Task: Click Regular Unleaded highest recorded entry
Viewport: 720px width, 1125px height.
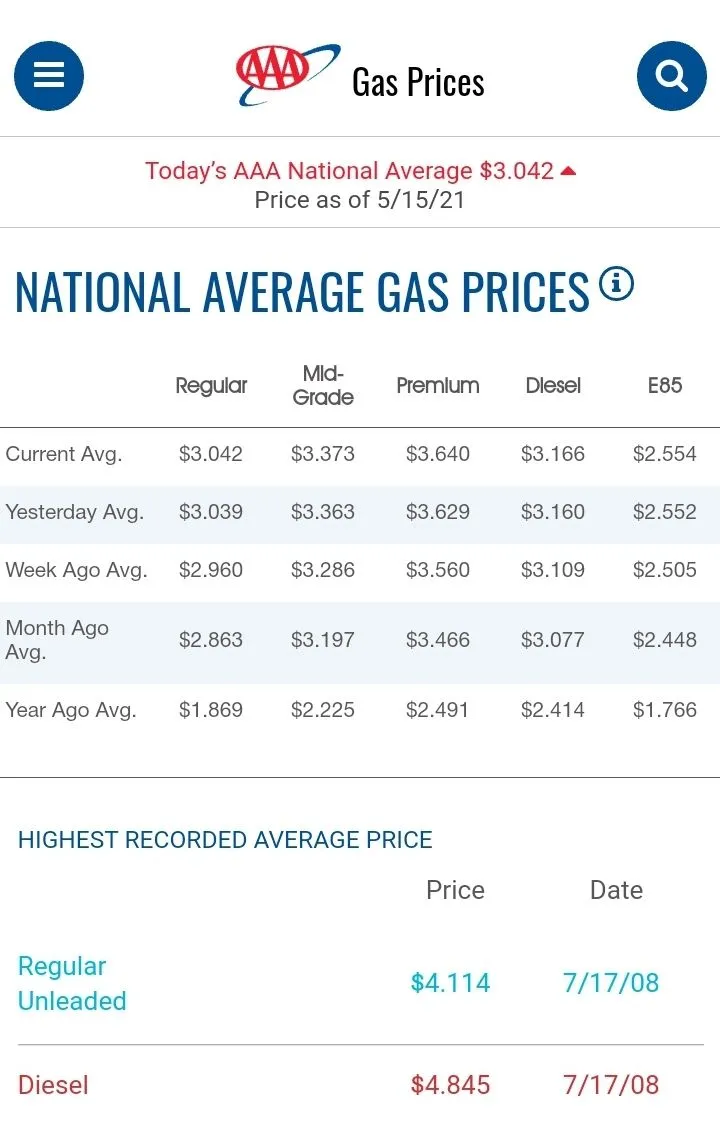Action: point(72,983)
